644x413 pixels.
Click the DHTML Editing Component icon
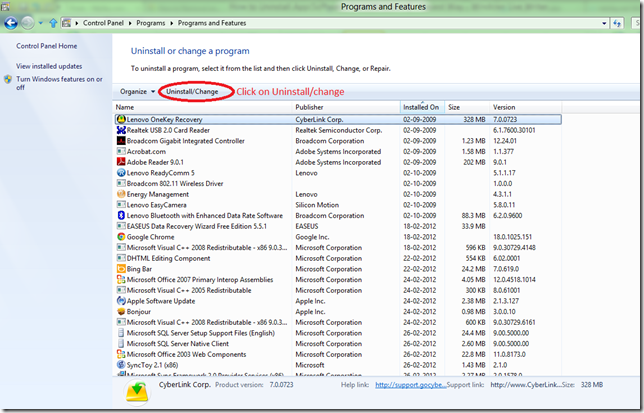point(121,258)
